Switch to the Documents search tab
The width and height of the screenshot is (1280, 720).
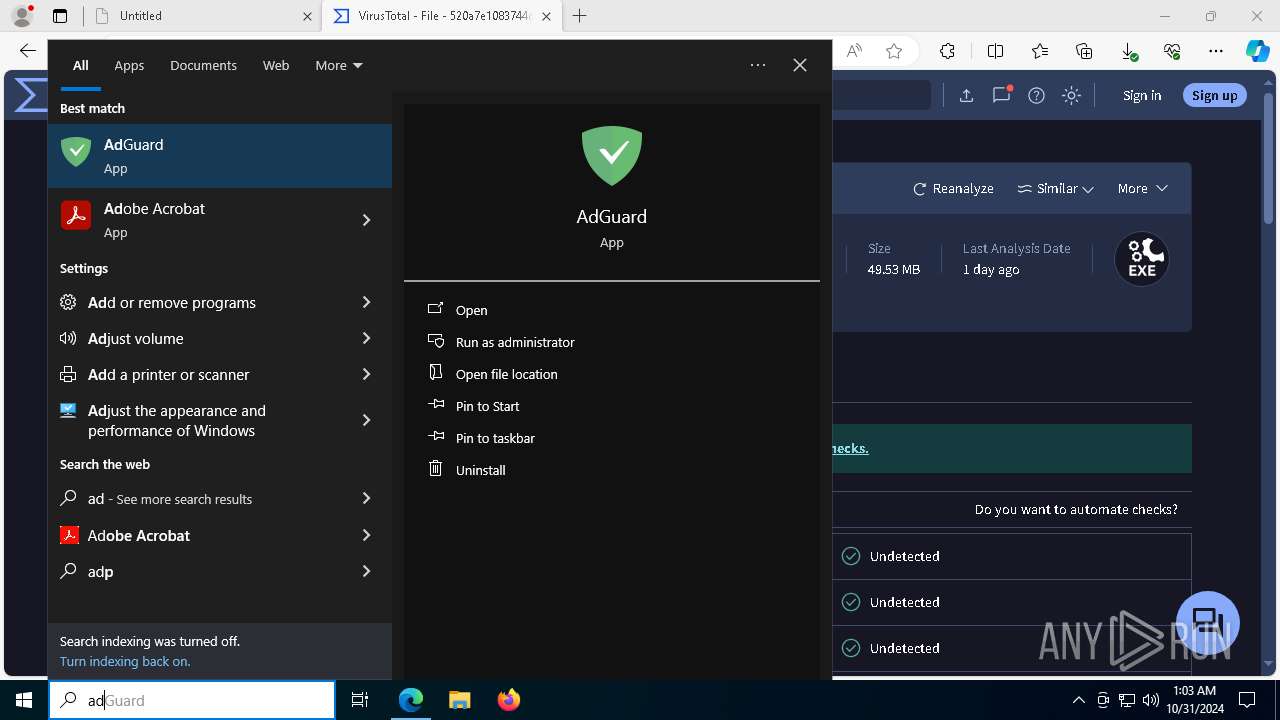pos(203,65)
